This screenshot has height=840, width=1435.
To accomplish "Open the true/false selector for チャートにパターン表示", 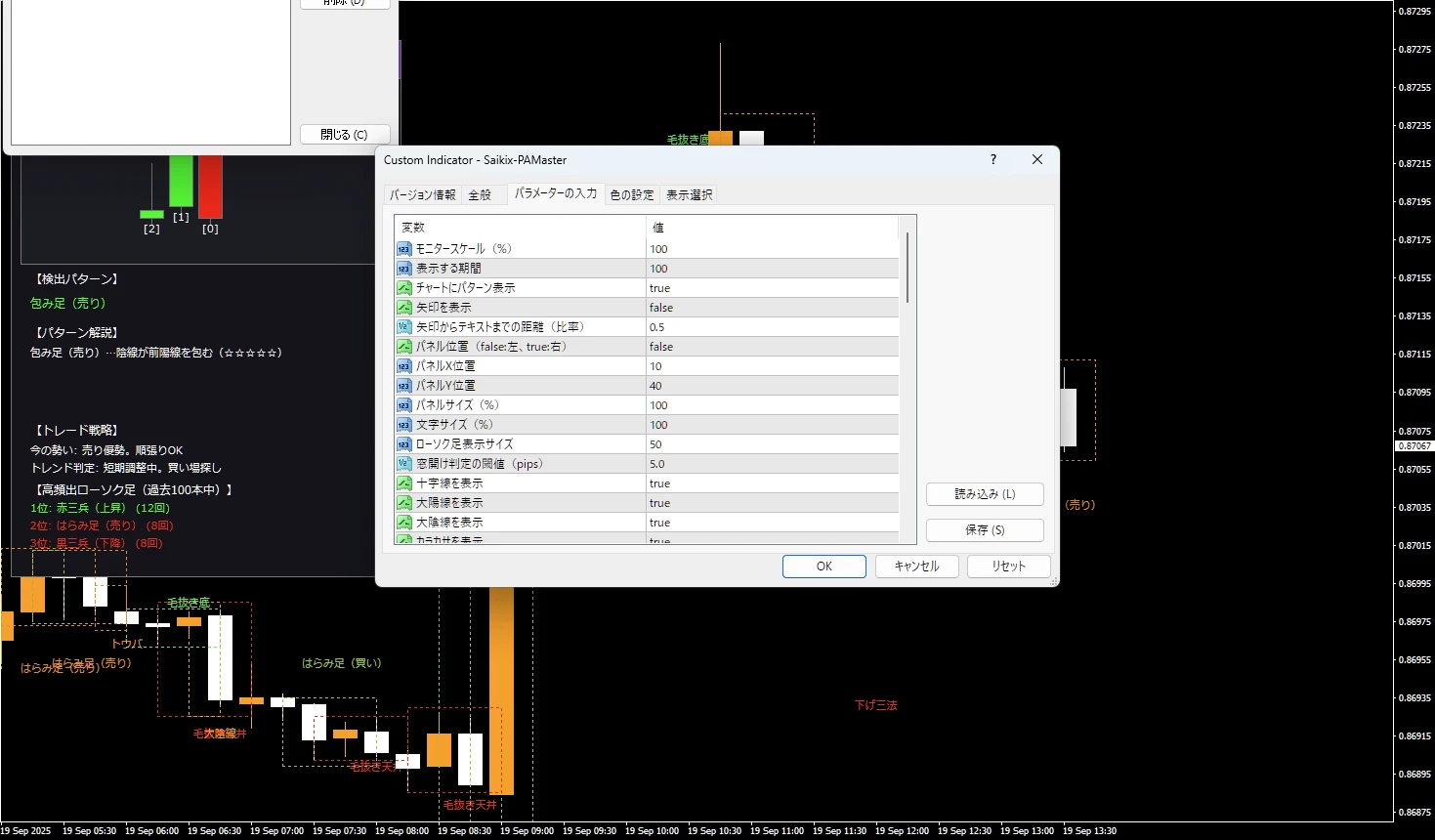I will (x=772, y=287).
